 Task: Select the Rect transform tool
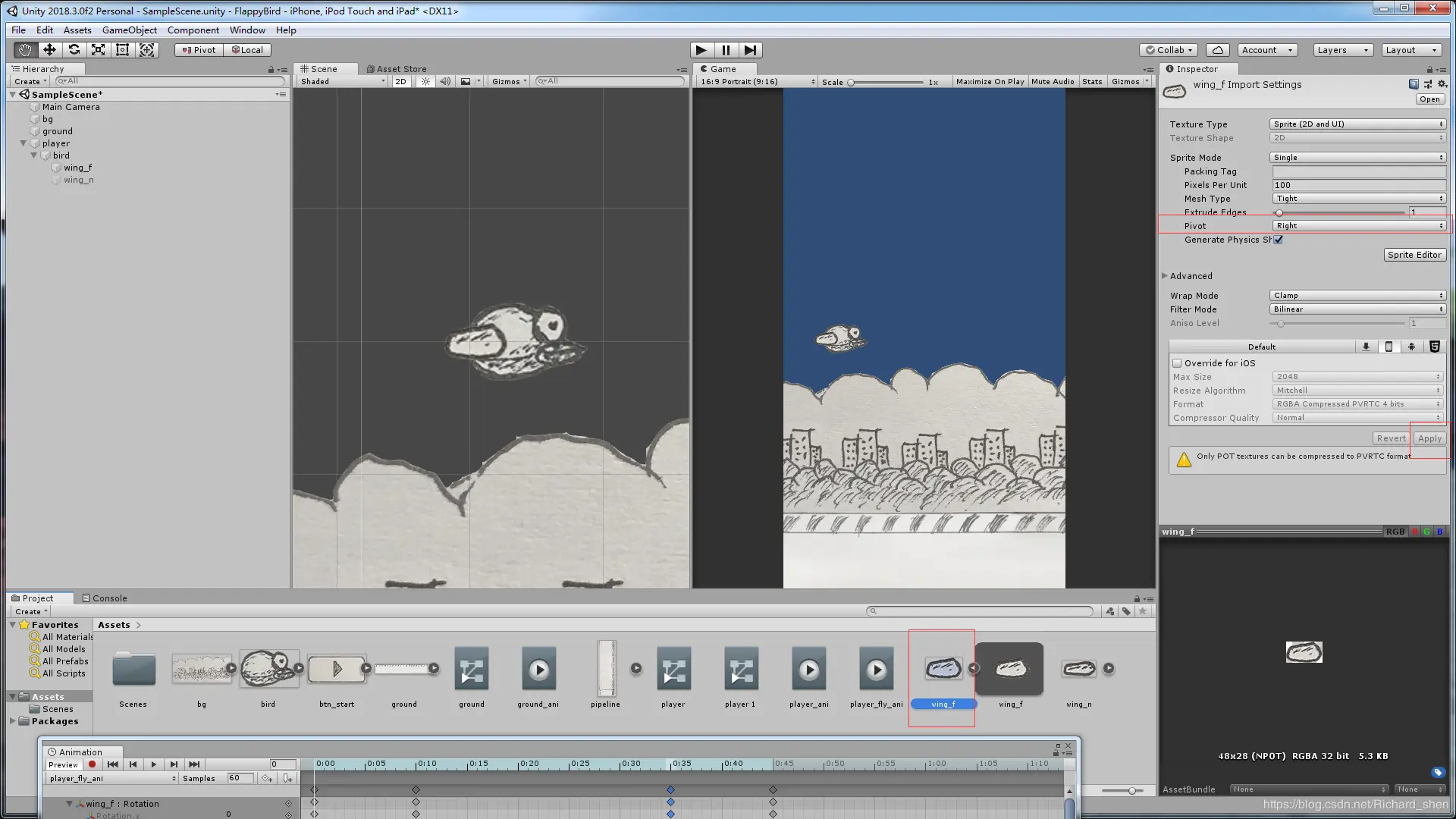[122, 50]
